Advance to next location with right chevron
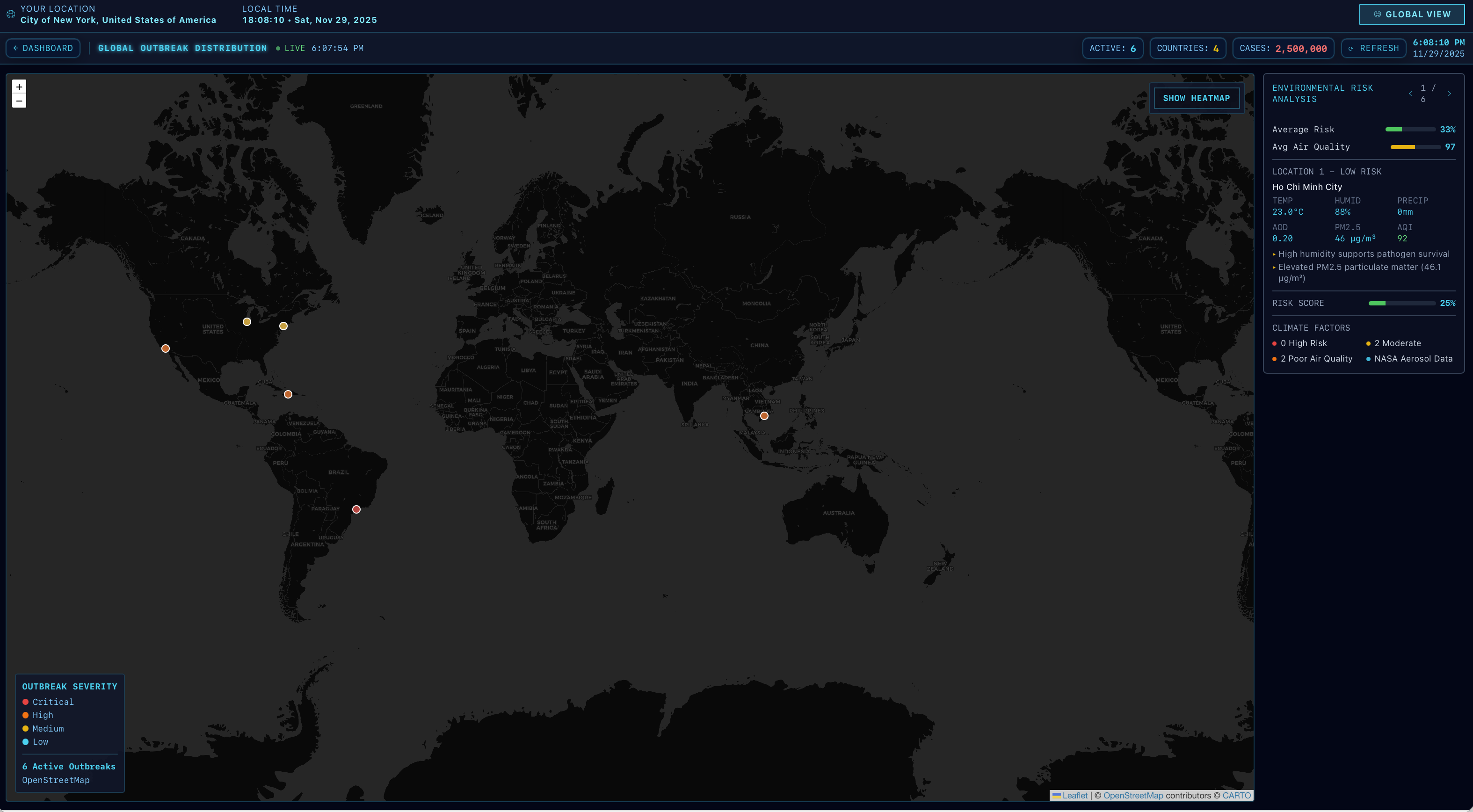The height and width of the screenshot is (812, 1473). tap(1450, 94)
